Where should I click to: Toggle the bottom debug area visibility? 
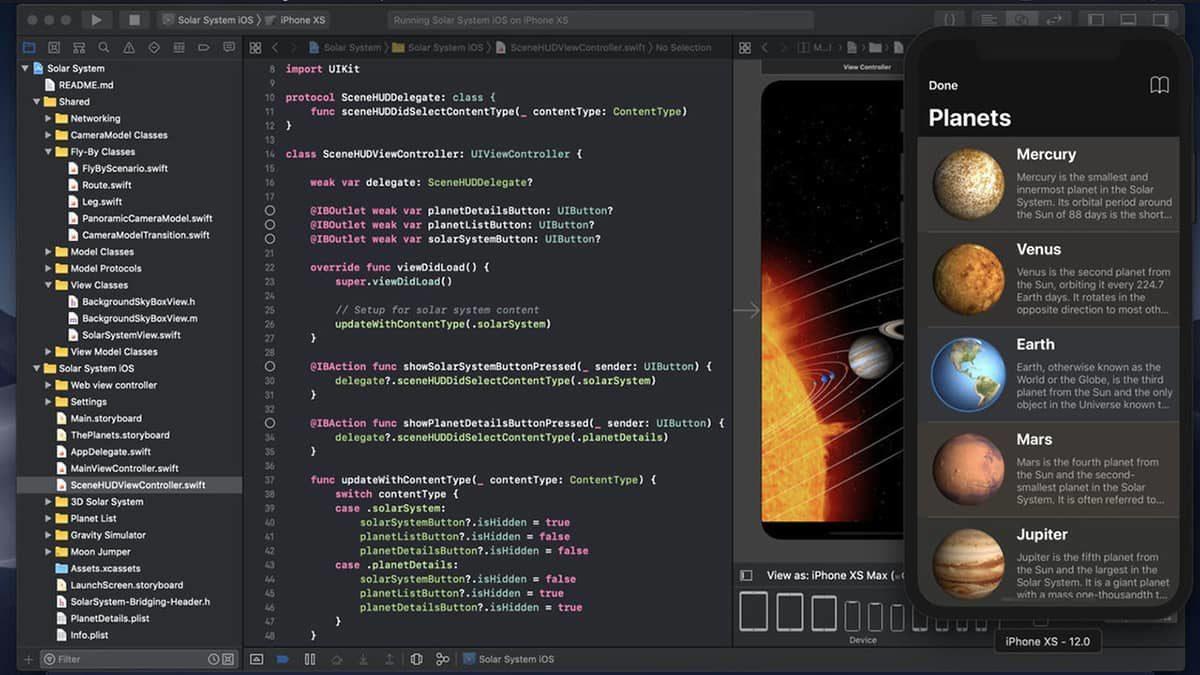click(x=1128, y=19)
